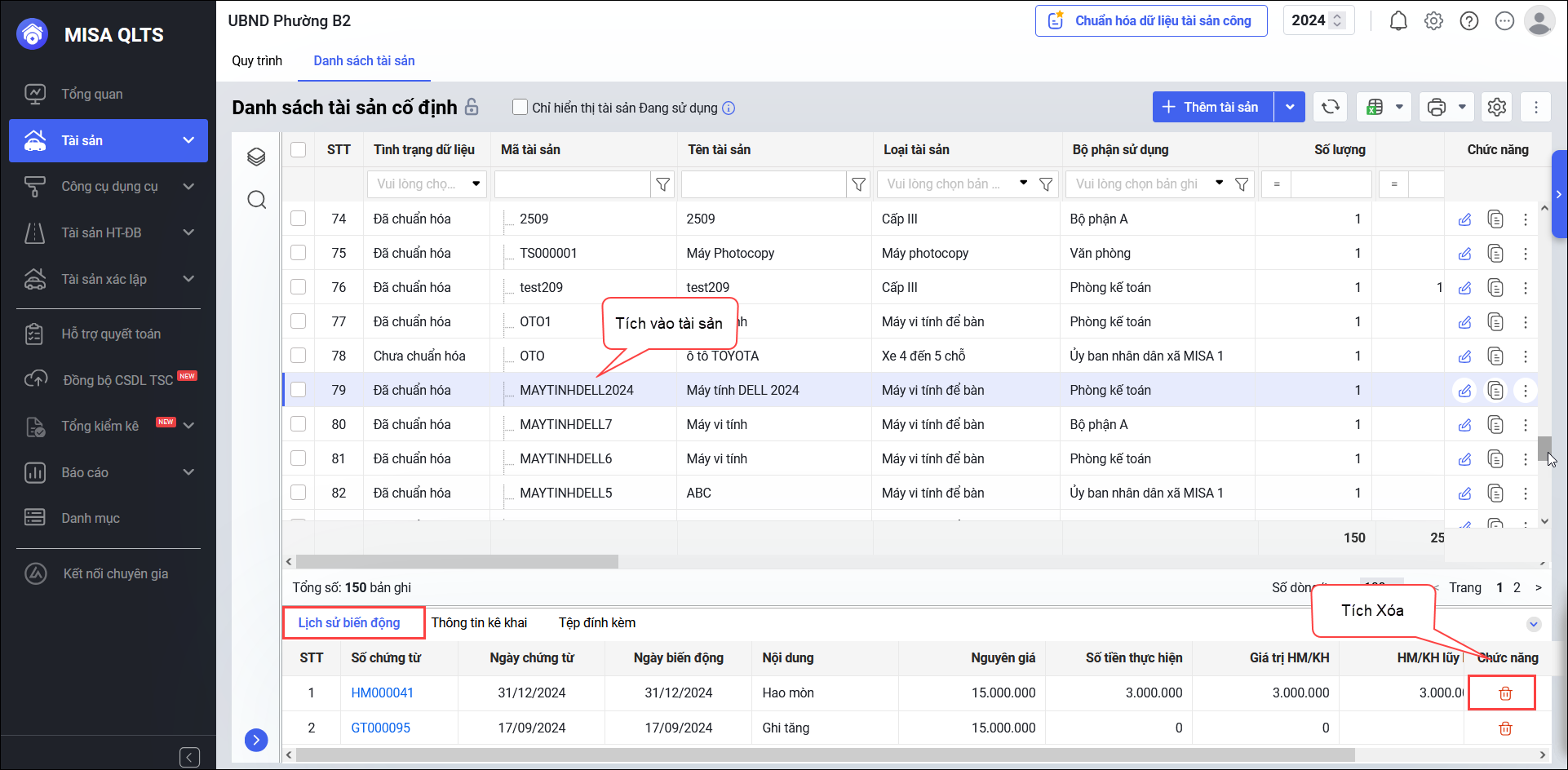Viewport: 1568px width, 770px height.
Task: Toggle the select-all header checkbox
Action: click(299, 149)
